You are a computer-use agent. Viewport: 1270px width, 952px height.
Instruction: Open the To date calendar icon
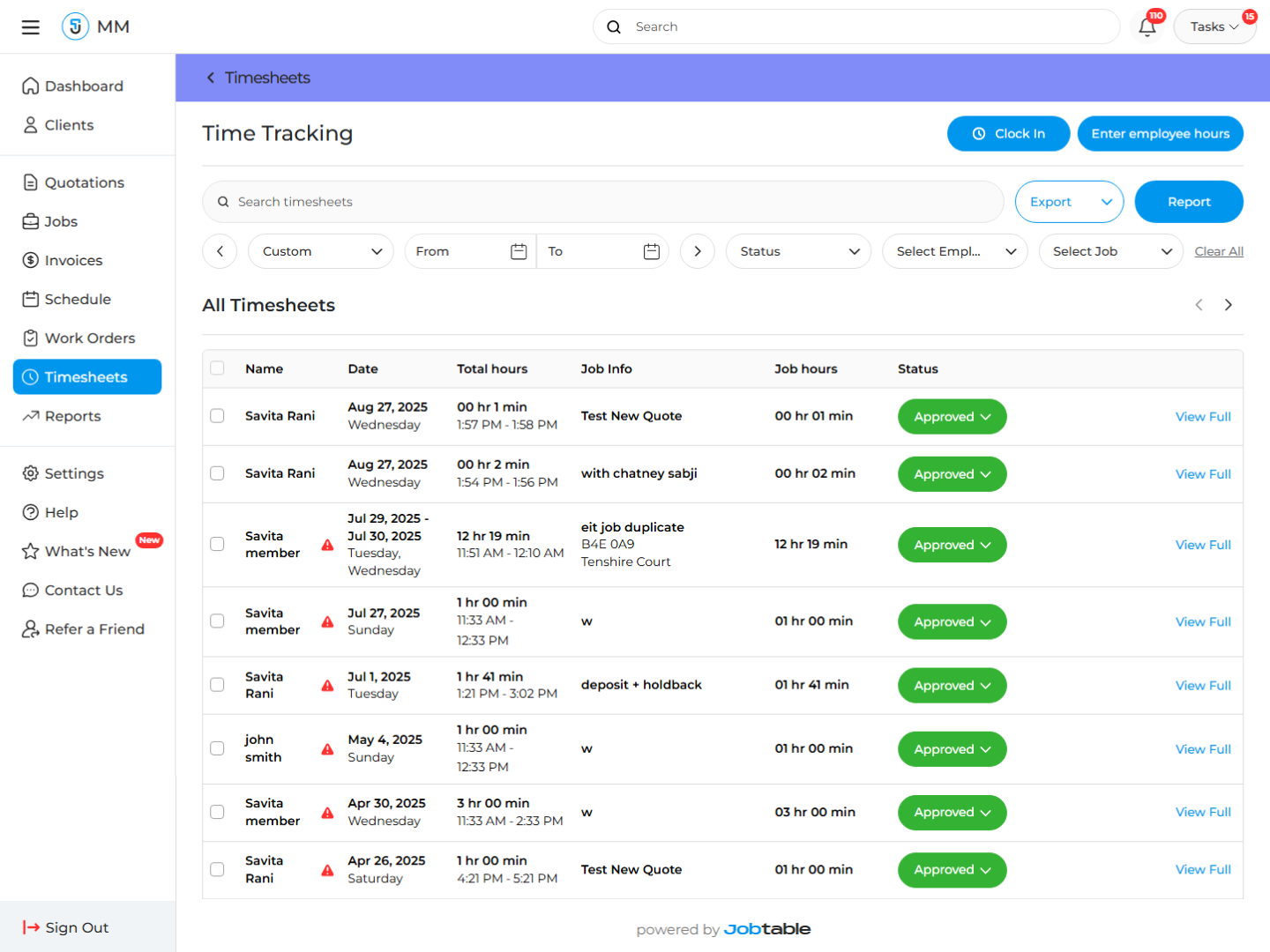coord(651,251)
